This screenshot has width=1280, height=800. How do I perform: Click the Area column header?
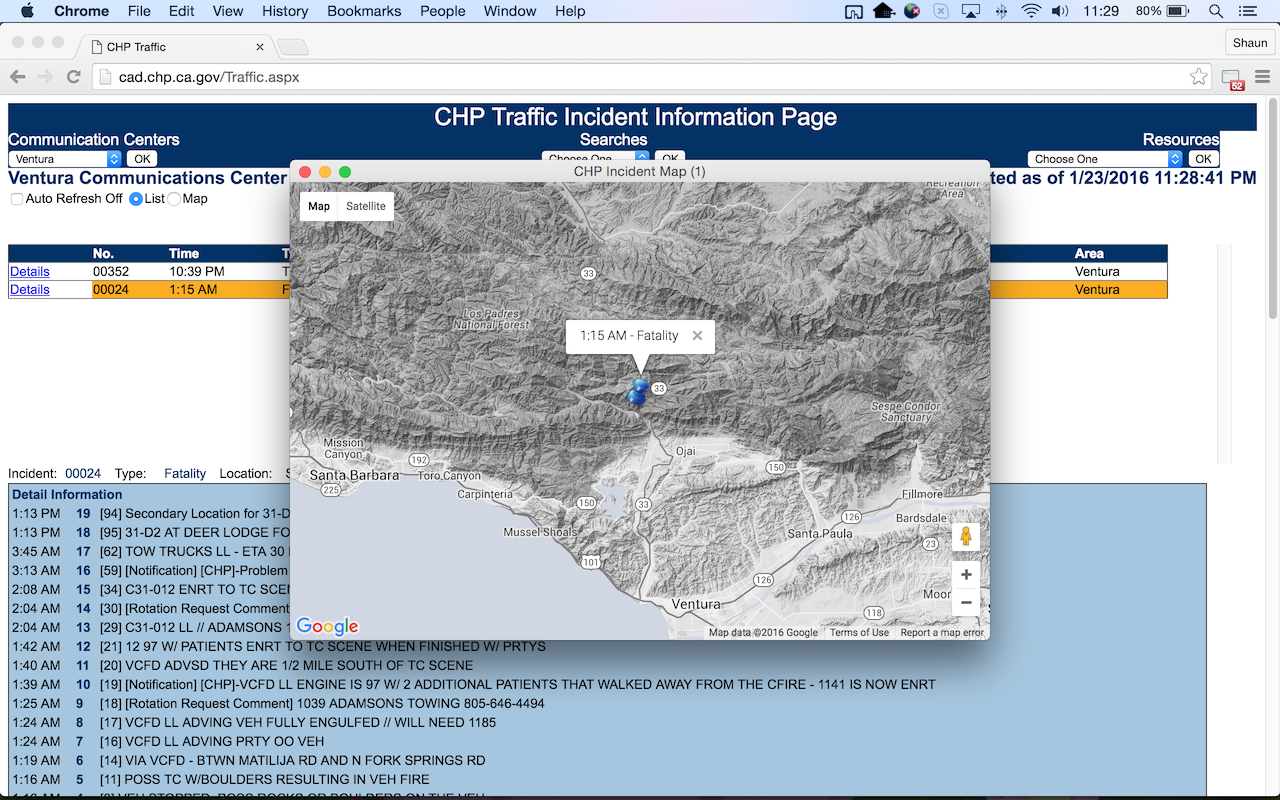pyautogui.click(x=1088, y=254)
